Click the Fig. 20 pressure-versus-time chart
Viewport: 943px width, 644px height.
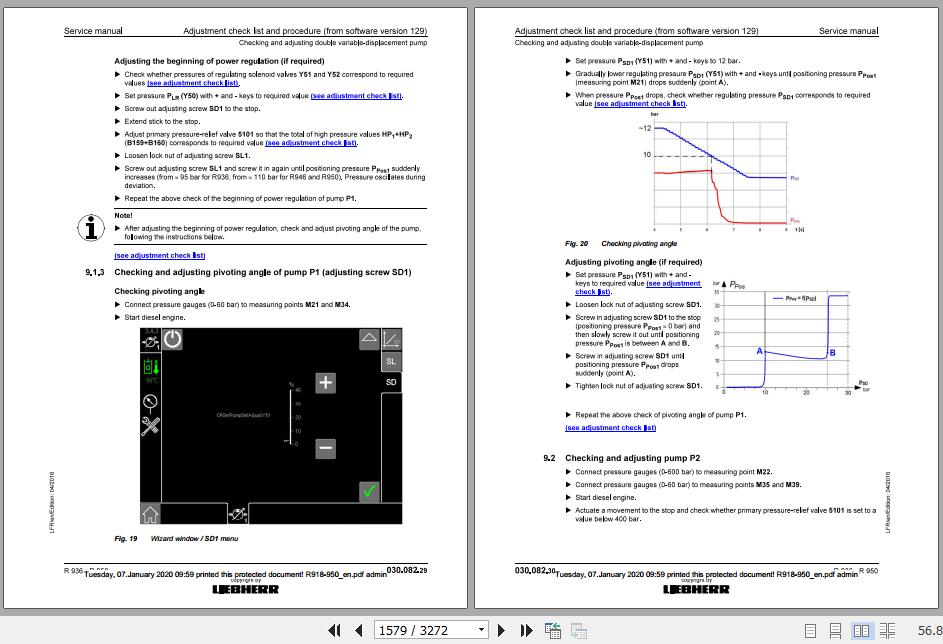(x=720, y=173)
